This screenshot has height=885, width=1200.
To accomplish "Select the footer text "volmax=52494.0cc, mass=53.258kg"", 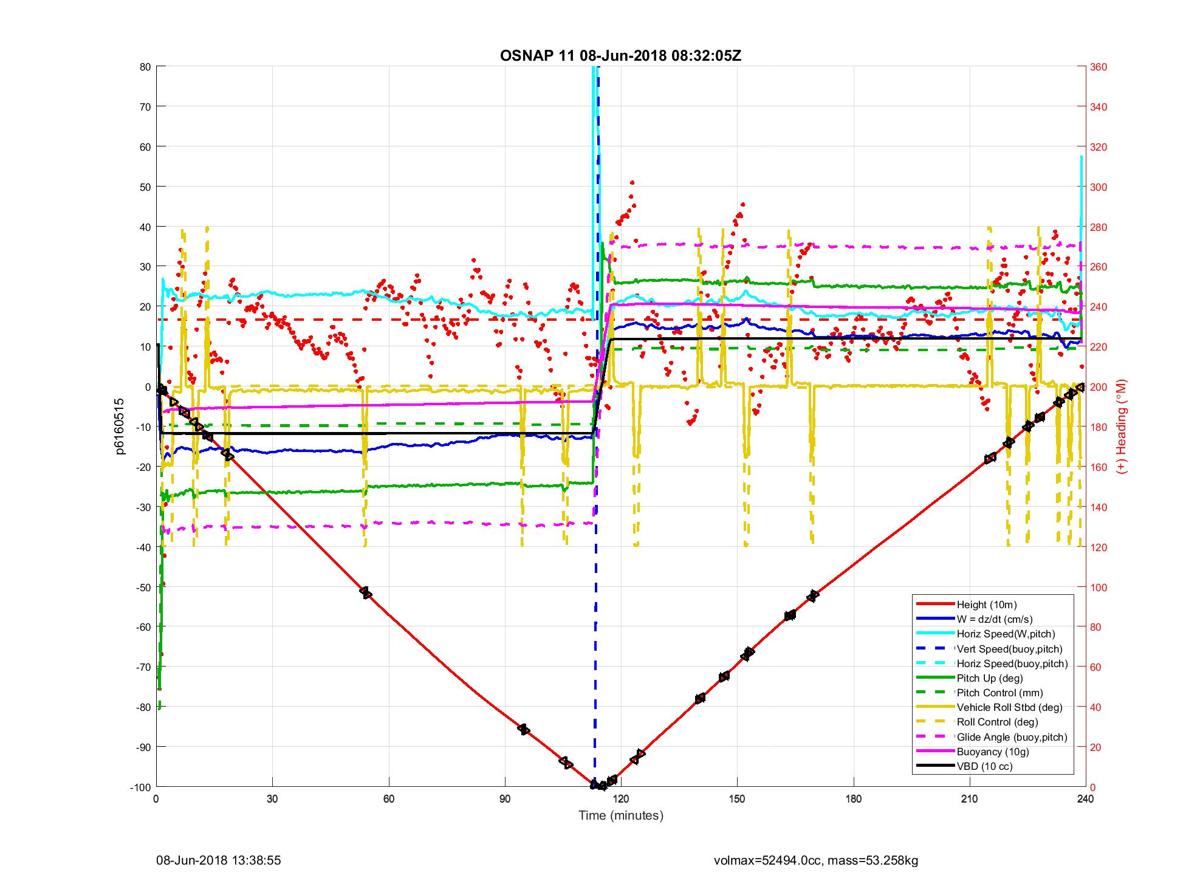I will pos(816,860).
